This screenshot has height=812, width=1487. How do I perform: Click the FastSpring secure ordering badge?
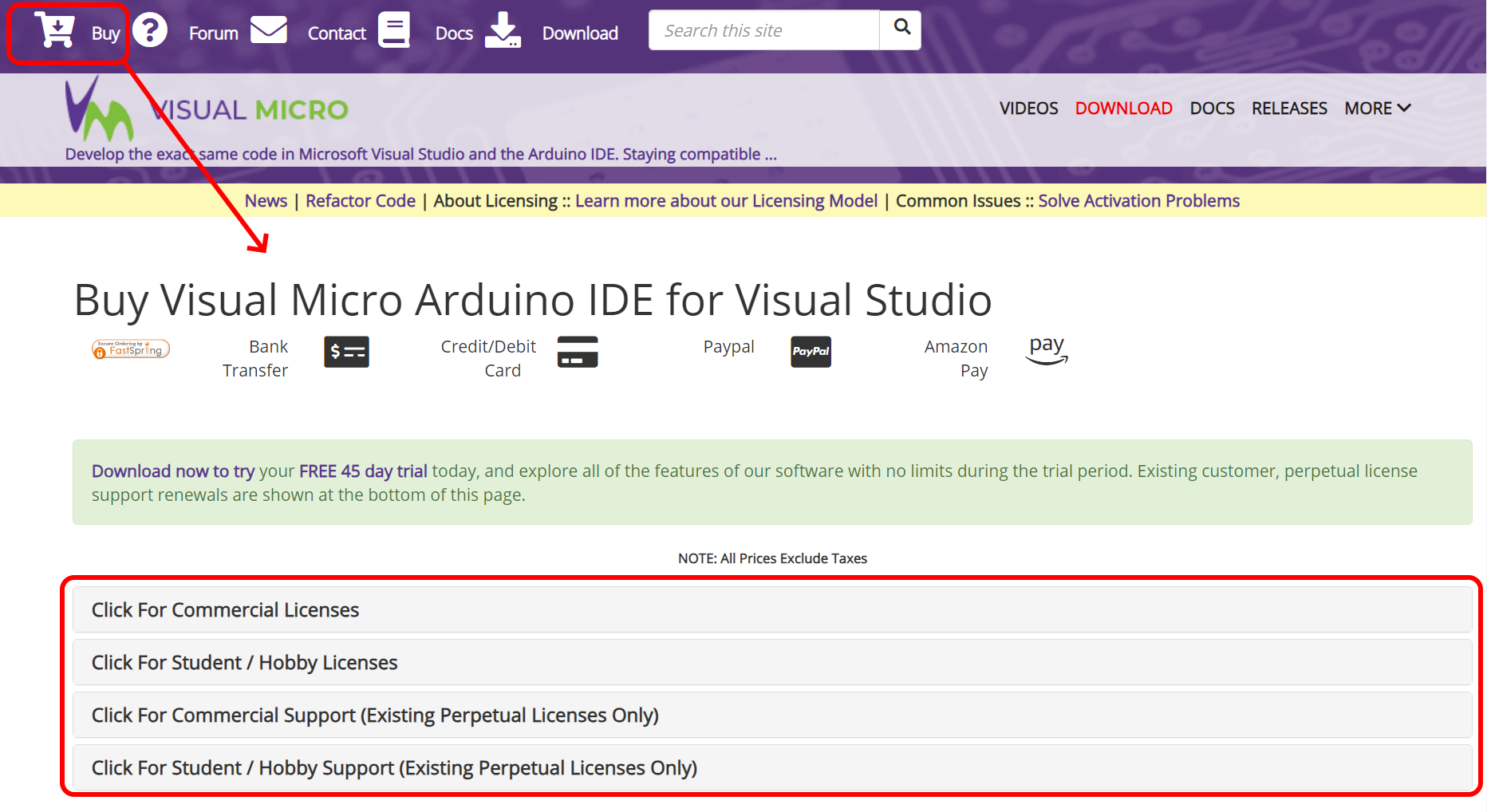point(131,349)
